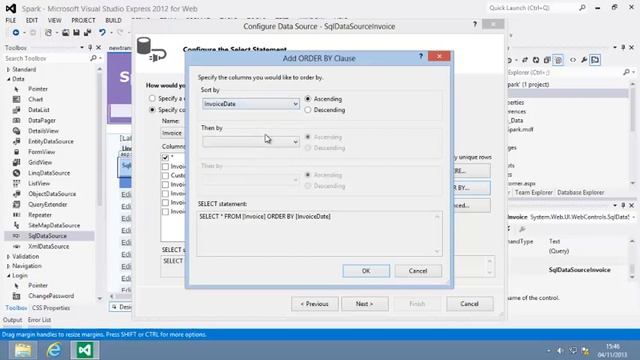Select 'Specify columns from a table' radio option
Viewport: 640px width, 360px height.
[152, 110]
